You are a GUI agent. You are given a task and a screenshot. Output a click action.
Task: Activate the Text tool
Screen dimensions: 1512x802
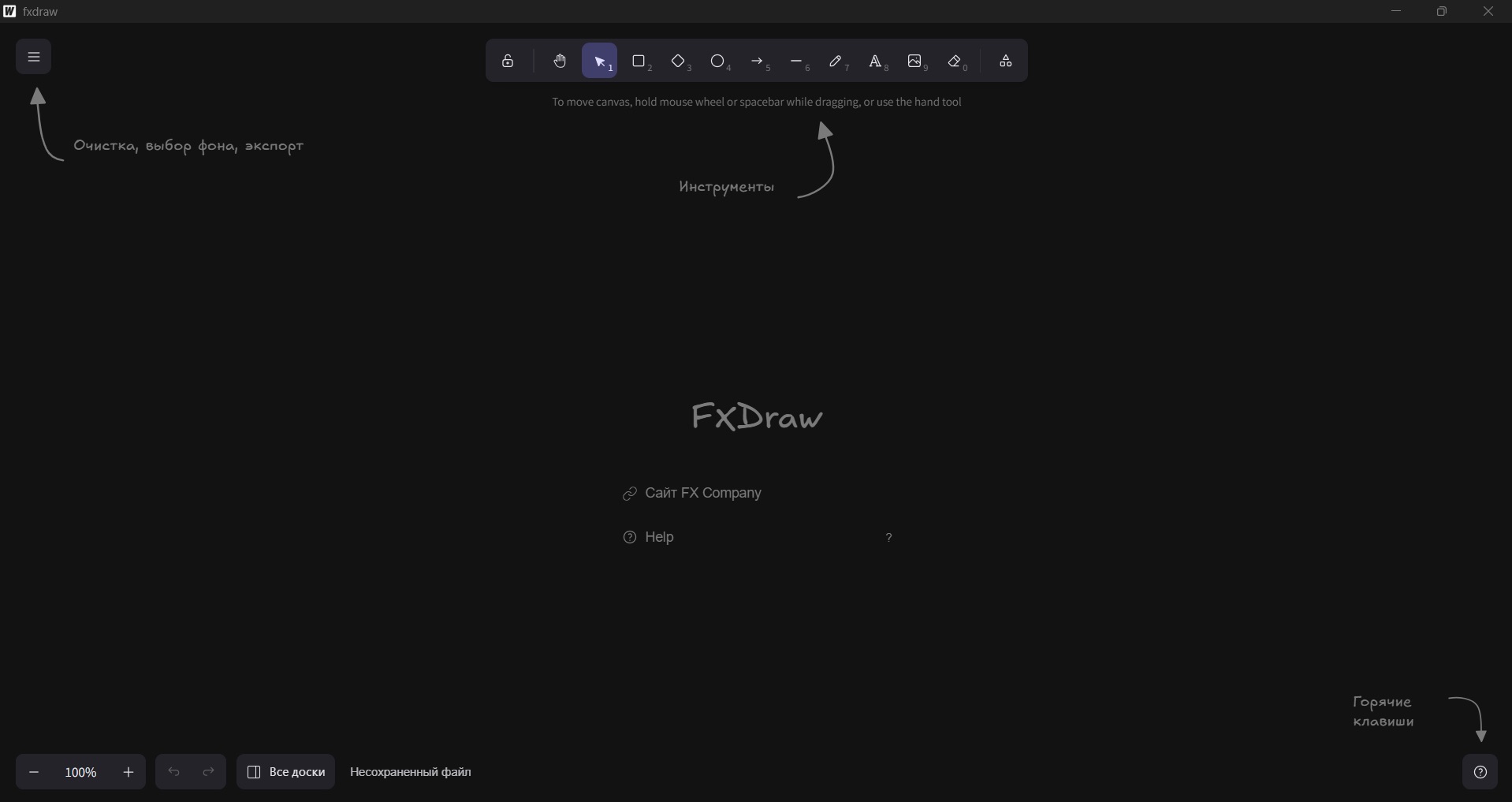pyautogui.click(x=876, y=62)
